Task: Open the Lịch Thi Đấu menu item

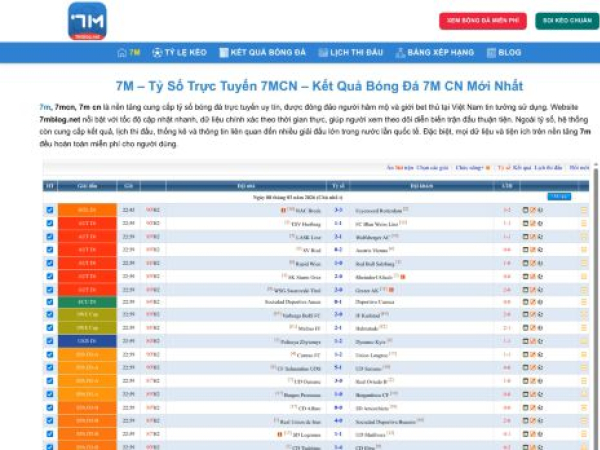Action: coord(351,53)
